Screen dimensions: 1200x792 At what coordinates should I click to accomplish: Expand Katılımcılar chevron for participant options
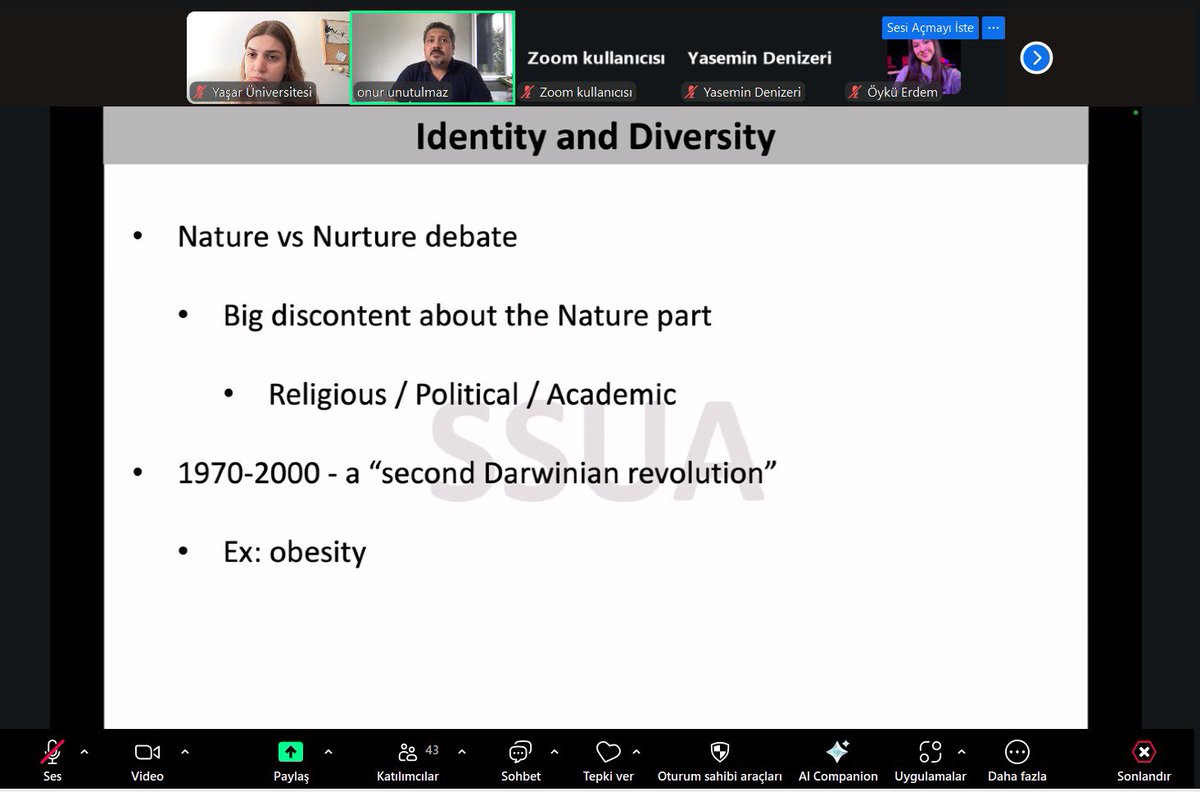pos(461,753)
